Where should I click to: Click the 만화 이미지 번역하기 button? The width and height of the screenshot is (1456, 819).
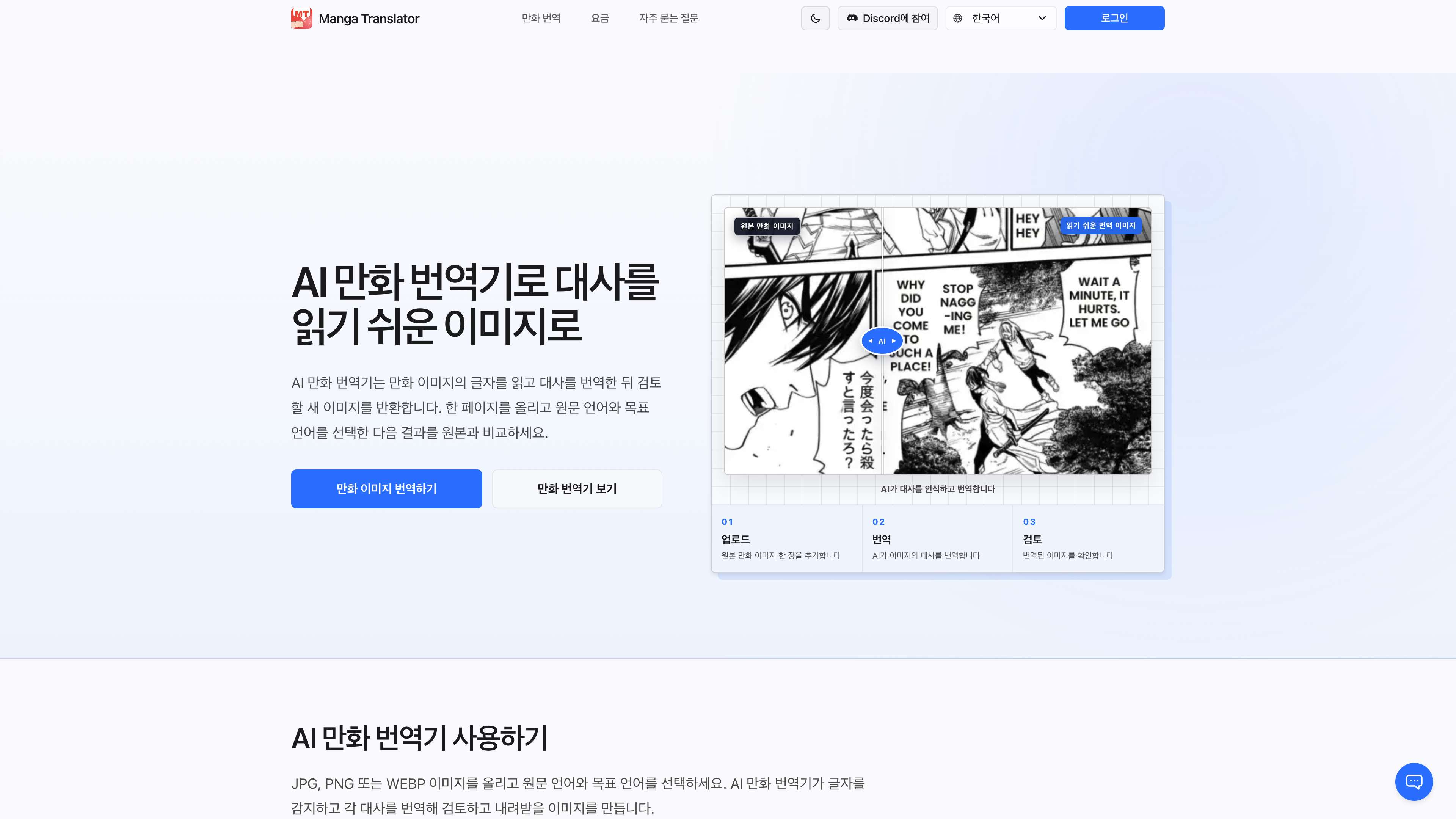387,488
